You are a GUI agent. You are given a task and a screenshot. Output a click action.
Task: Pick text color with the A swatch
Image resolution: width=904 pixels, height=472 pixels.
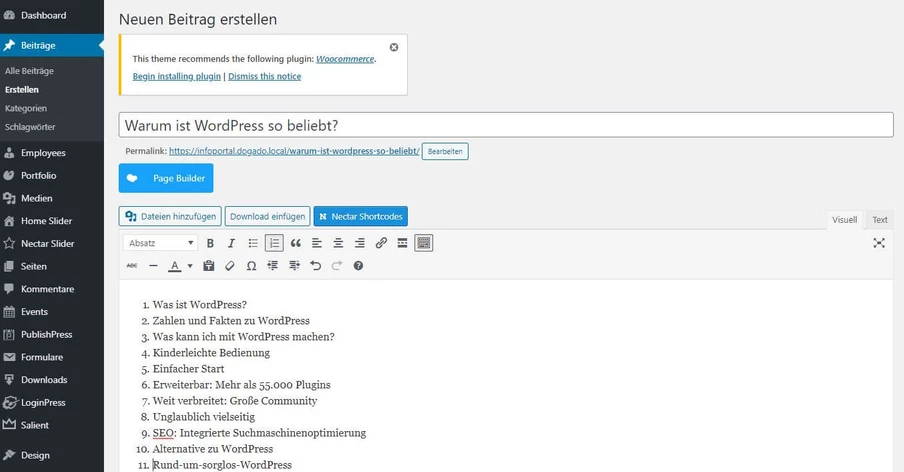click(x=175, y=266)
